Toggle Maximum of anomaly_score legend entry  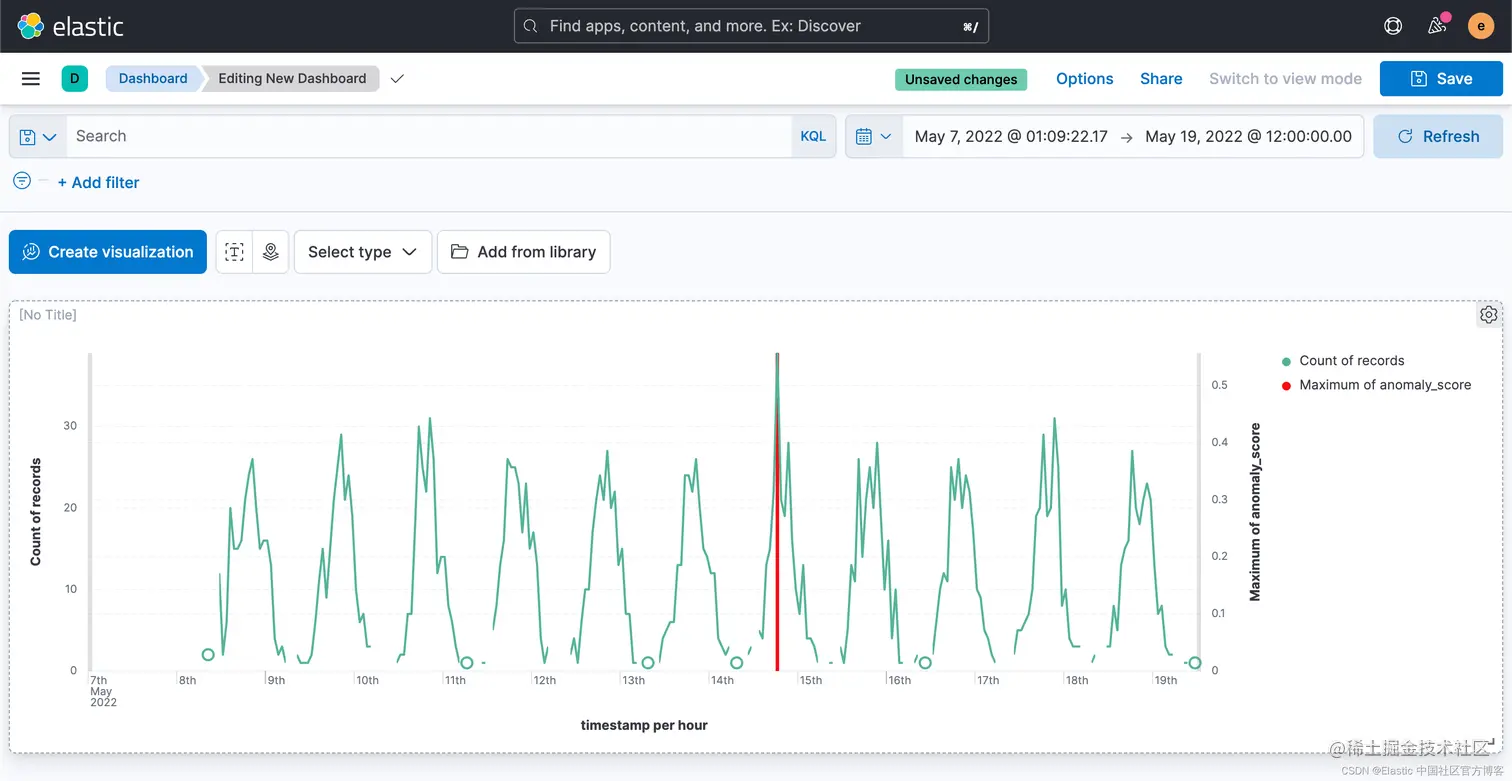pyautogui.click(x=1385, y=385)
